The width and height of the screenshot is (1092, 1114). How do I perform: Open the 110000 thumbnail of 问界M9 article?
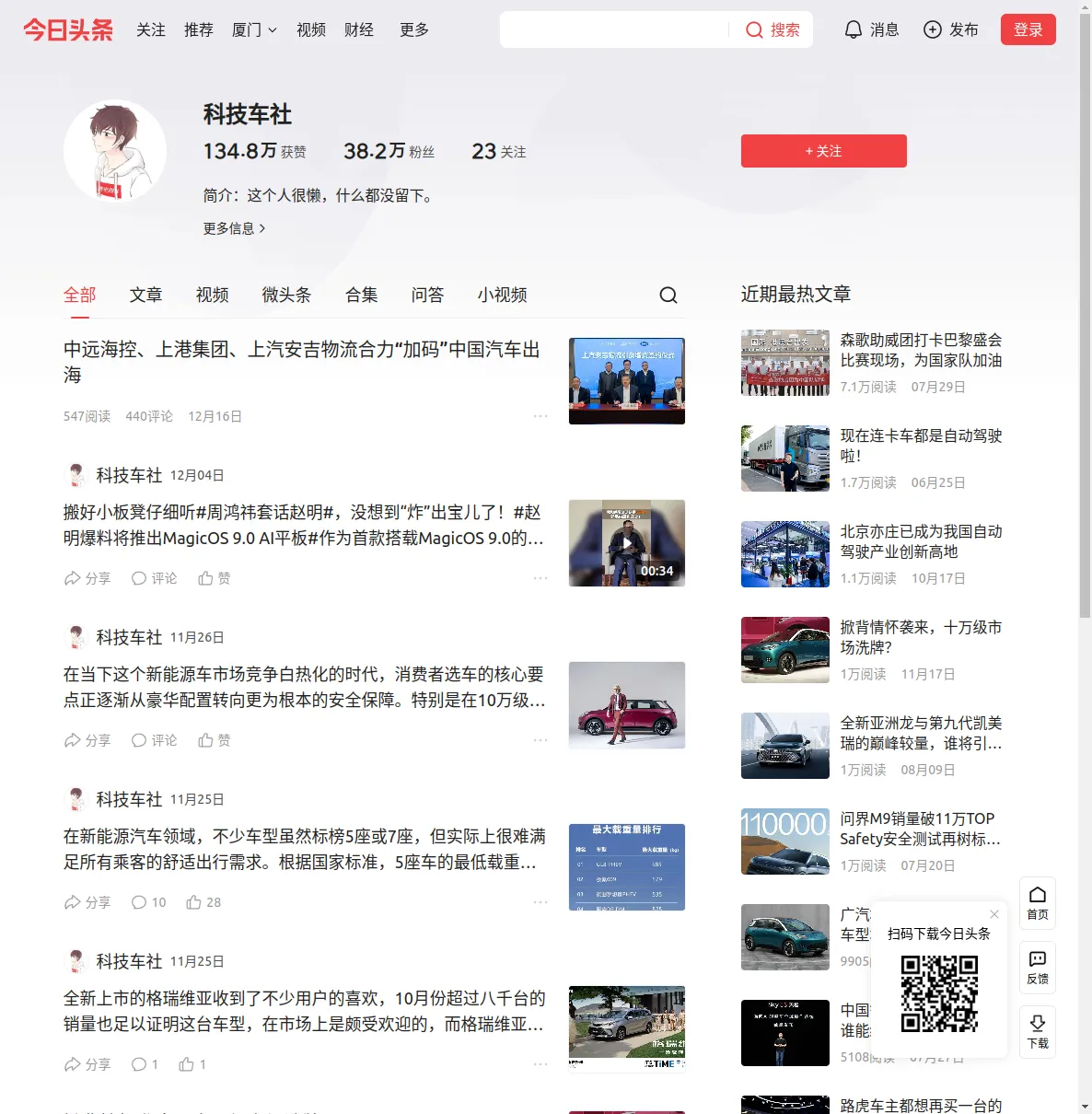point(785,841)
